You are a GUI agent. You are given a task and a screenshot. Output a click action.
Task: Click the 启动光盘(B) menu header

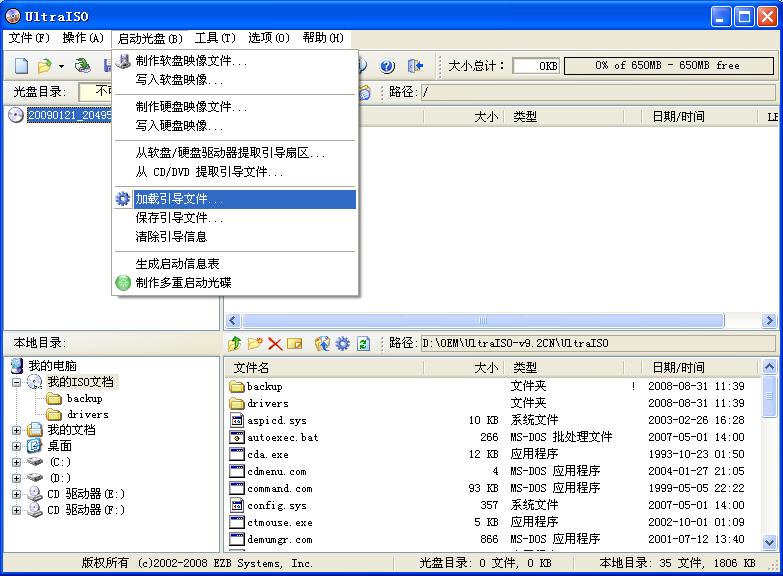pos(150,38)
